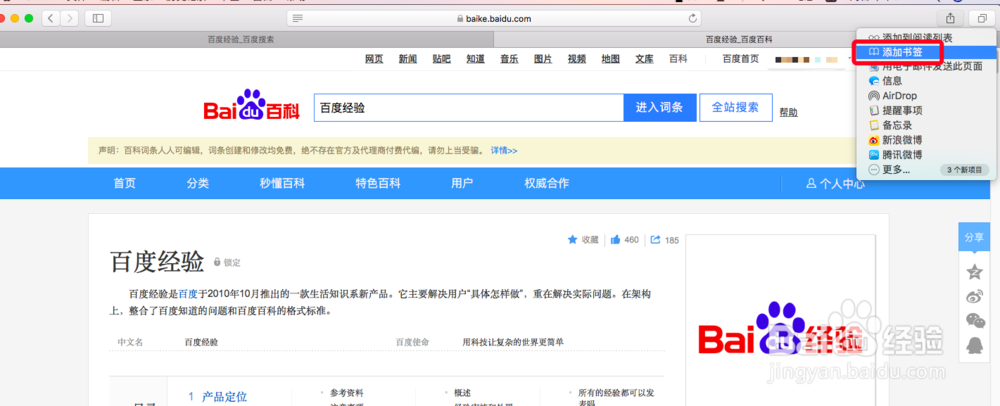
Task: Open 详情>> link in notice banner
Action: [x=504, y=151]
